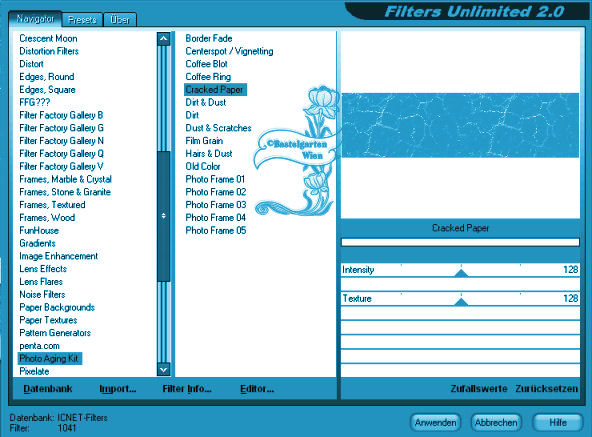This screenshot has width=592, height=437.
Task: Click the Cracked Paper preview image
Action: (460, 125)
